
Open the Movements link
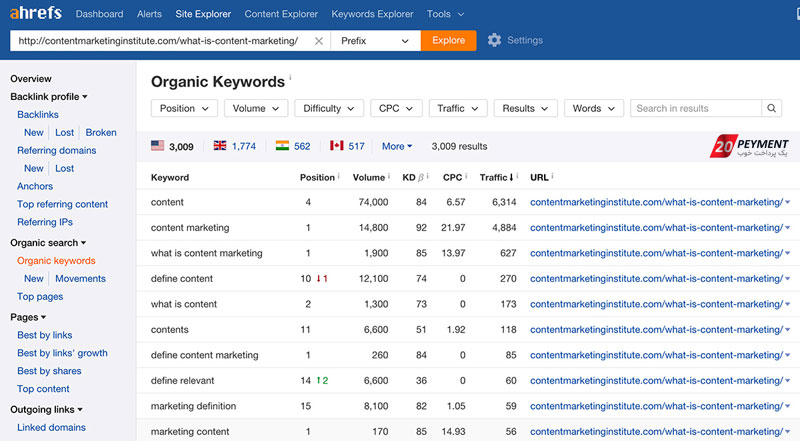click(x=81, y=278)
